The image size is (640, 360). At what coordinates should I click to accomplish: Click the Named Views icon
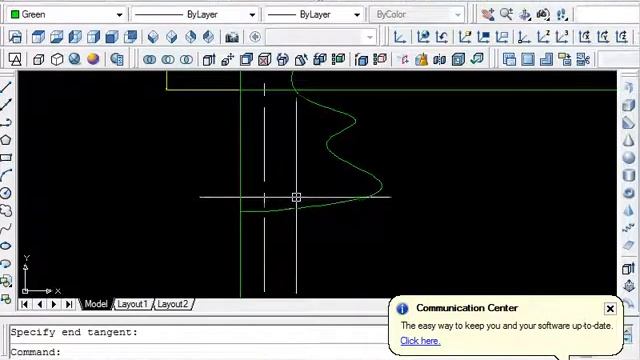coord(15,37)
